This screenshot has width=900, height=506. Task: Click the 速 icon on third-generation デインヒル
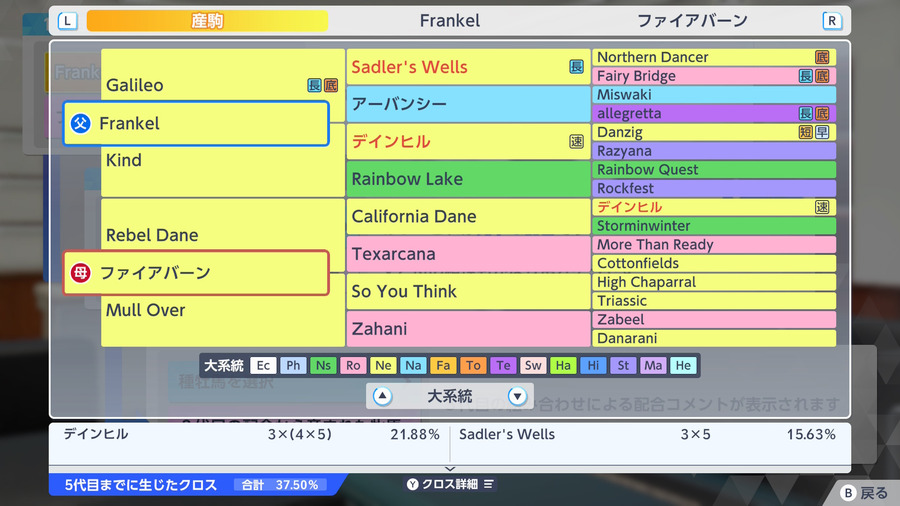[x=576, y=141]
